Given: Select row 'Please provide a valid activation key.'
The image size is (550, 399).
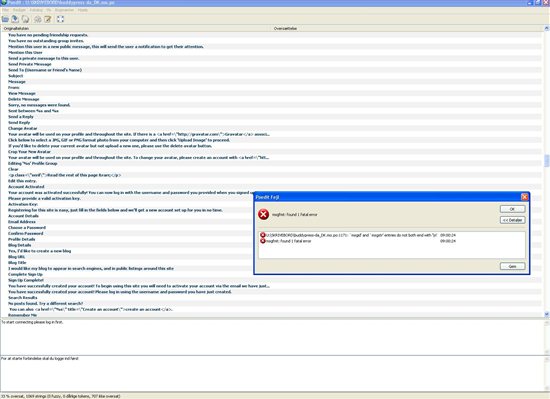Looking at the screenshot, I should (128, 198).
